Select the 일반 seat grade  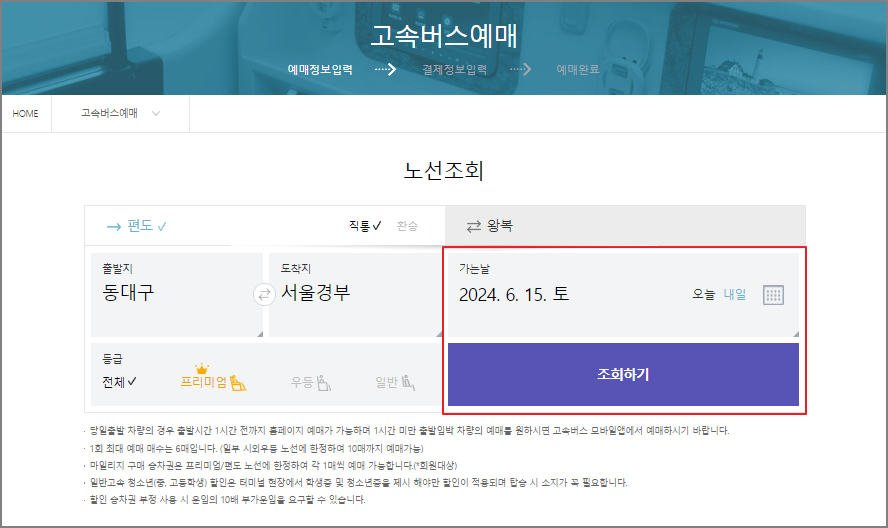click(395, 382)
